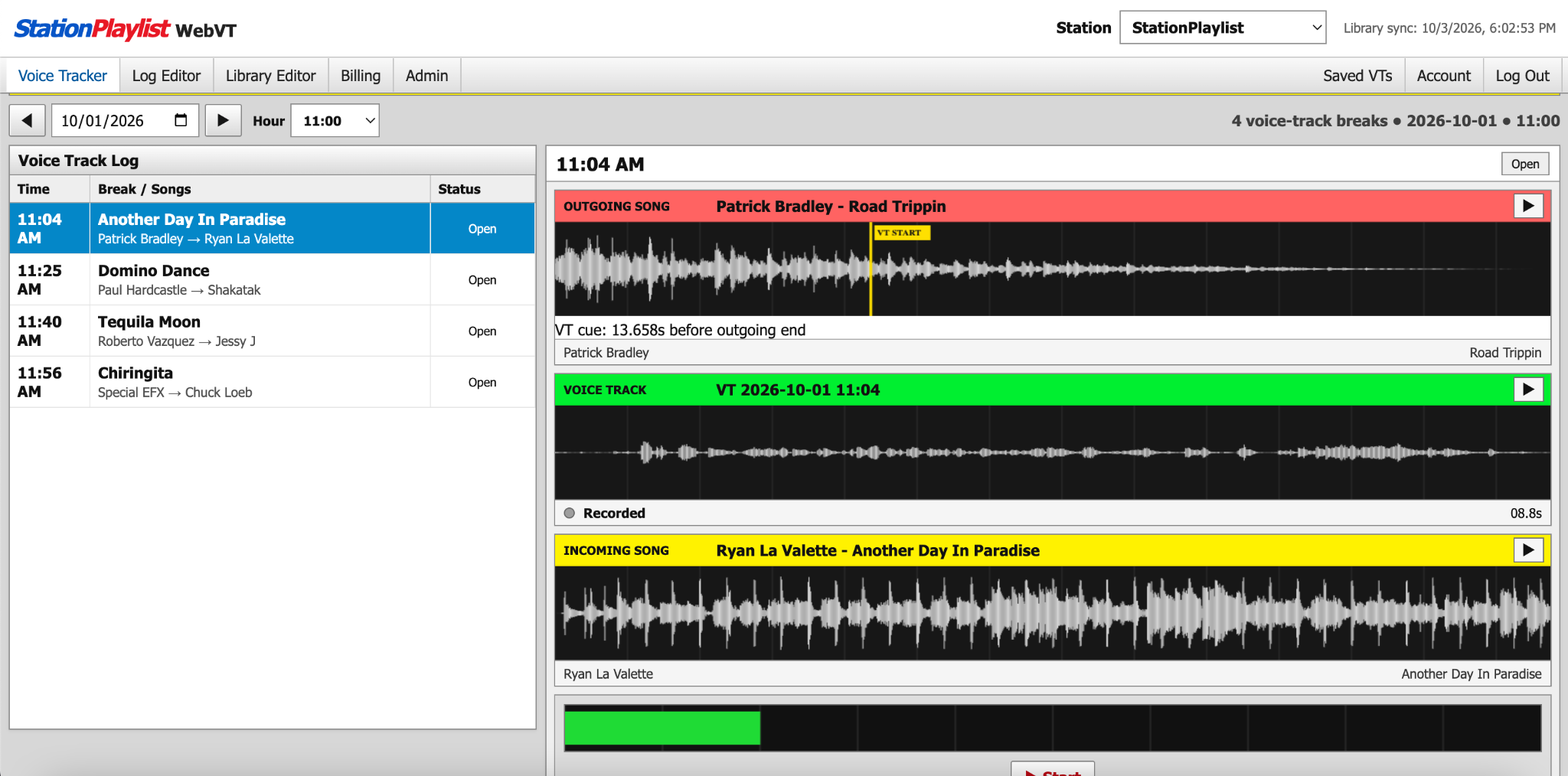This screenshot has width=1568, height=776.
Task: Switch to the Voice Tracker tab
Action: [63, 76]
